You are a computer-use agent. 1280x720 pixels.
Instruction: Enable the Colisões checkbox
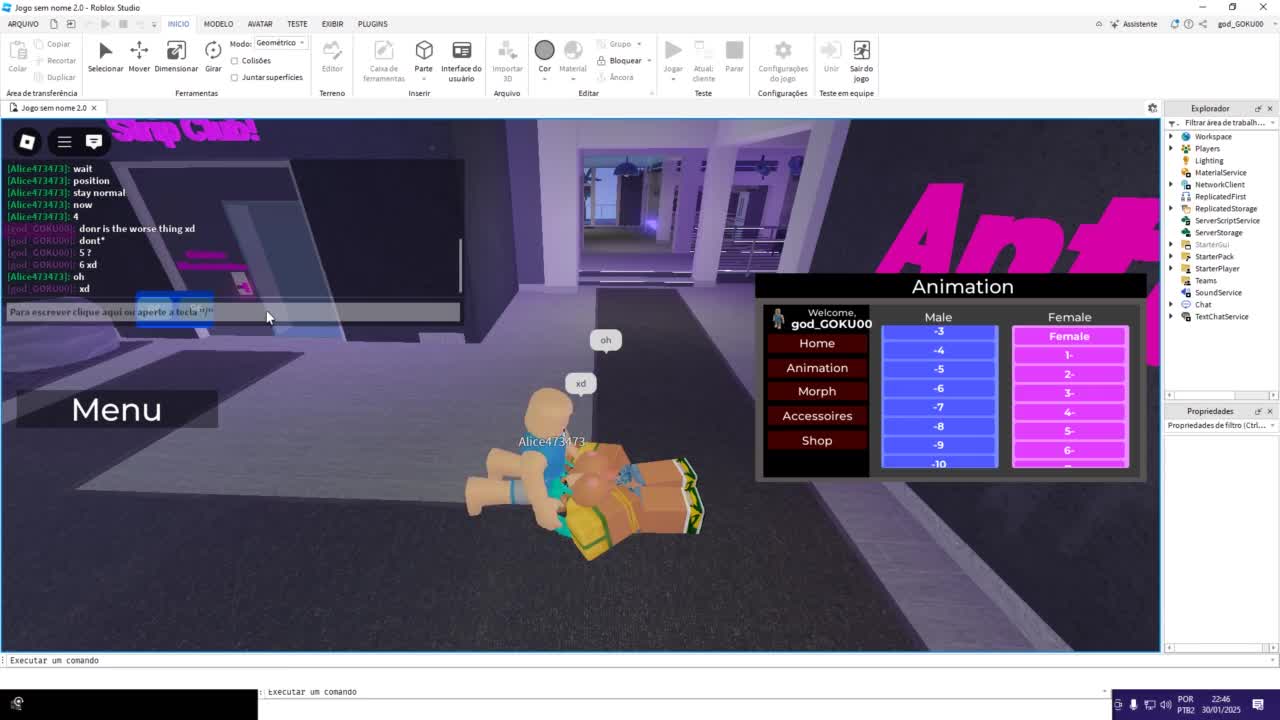click(235, 61)
